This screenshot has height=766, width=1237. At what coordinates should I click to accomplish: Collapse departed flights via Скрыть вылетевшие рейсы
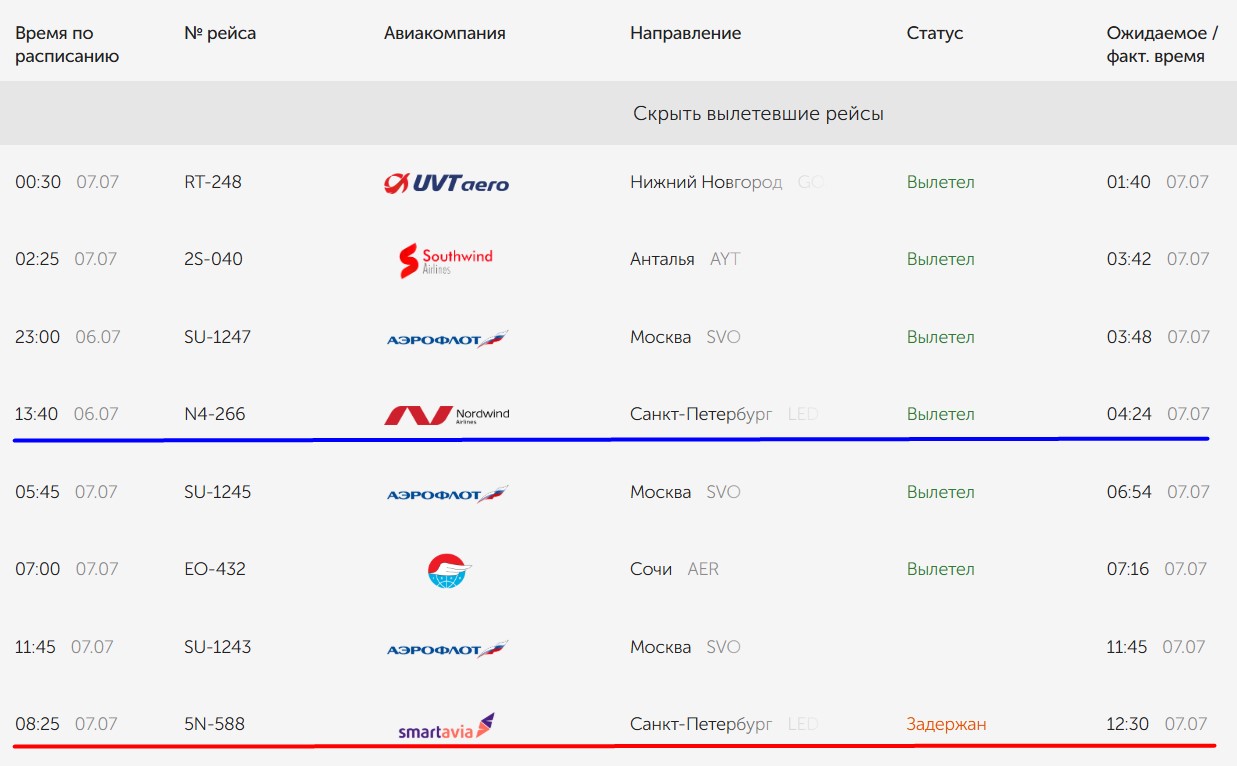point(758,113)
